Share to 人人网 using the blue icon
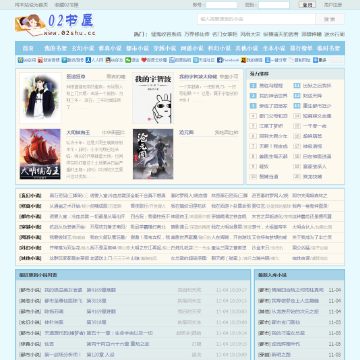360x360 pixels. click(x=88, y=60)
